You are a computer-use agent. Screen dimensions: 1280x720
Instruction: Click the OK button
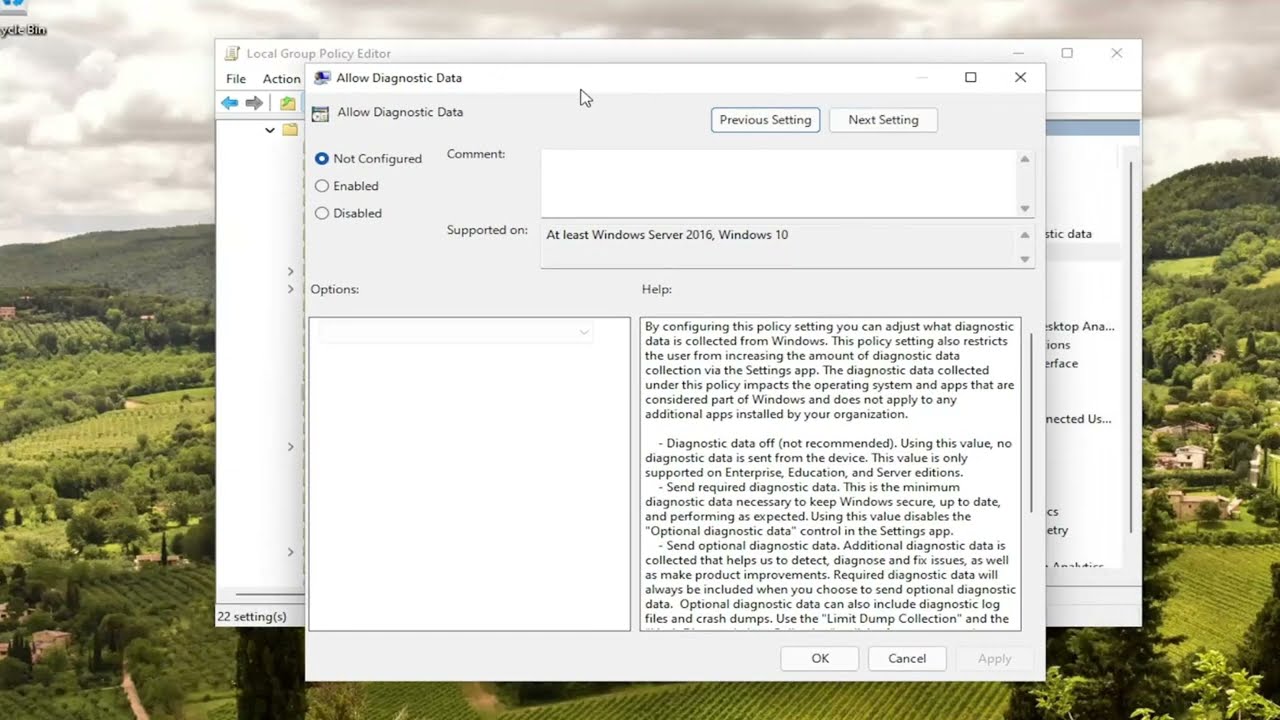tap(820, 658)
